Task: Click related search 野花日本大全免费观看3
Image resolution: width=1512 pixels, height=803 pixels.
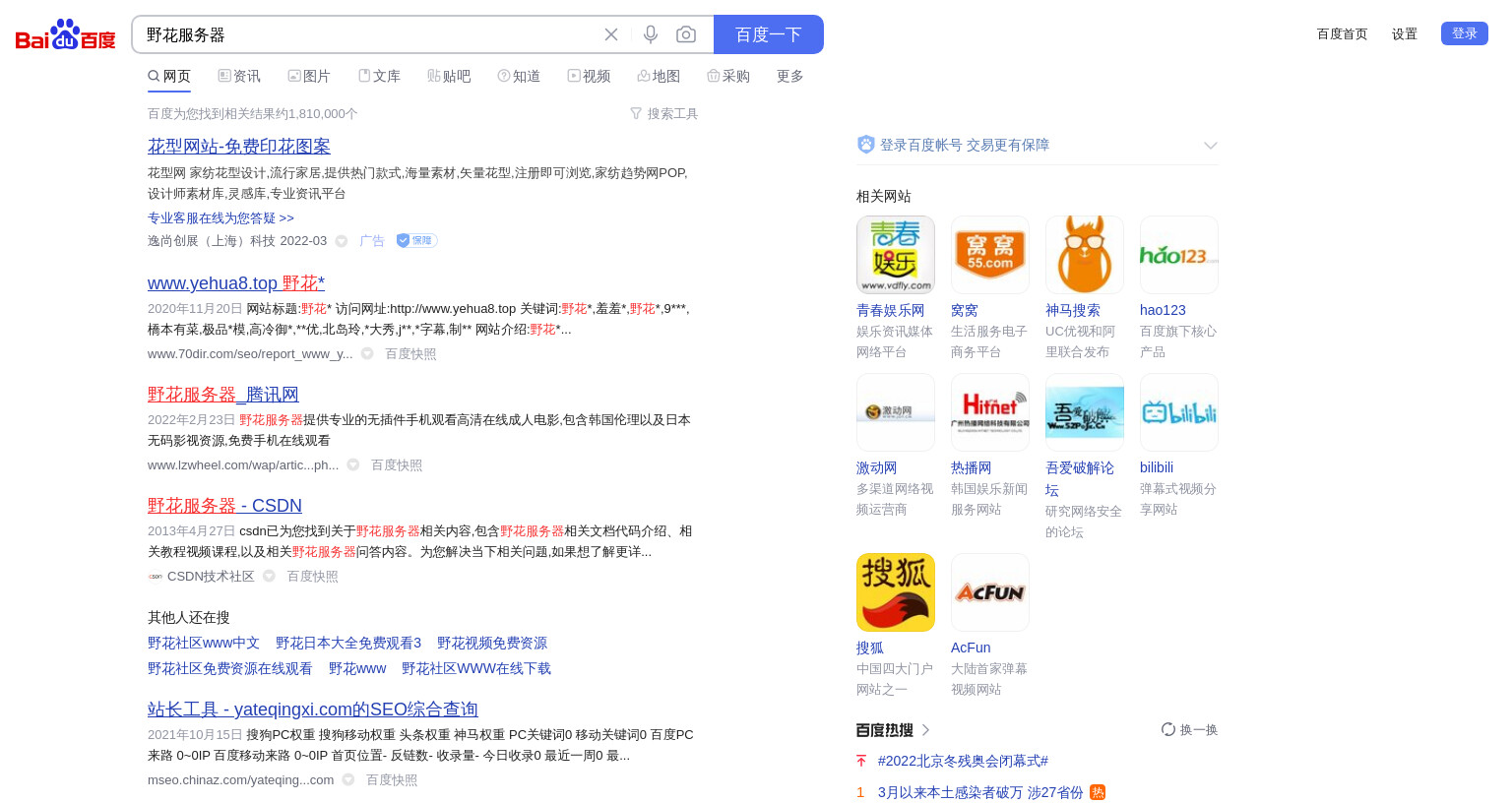Action: (x=348, y=643)
